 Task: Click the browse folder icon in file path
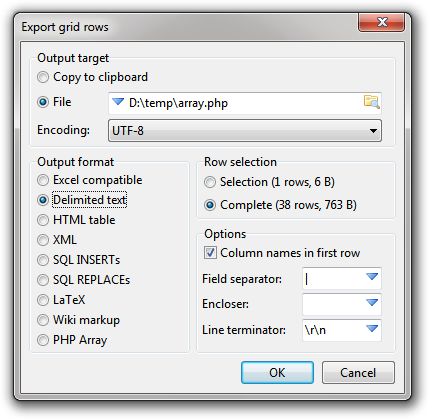pos(371,102)
